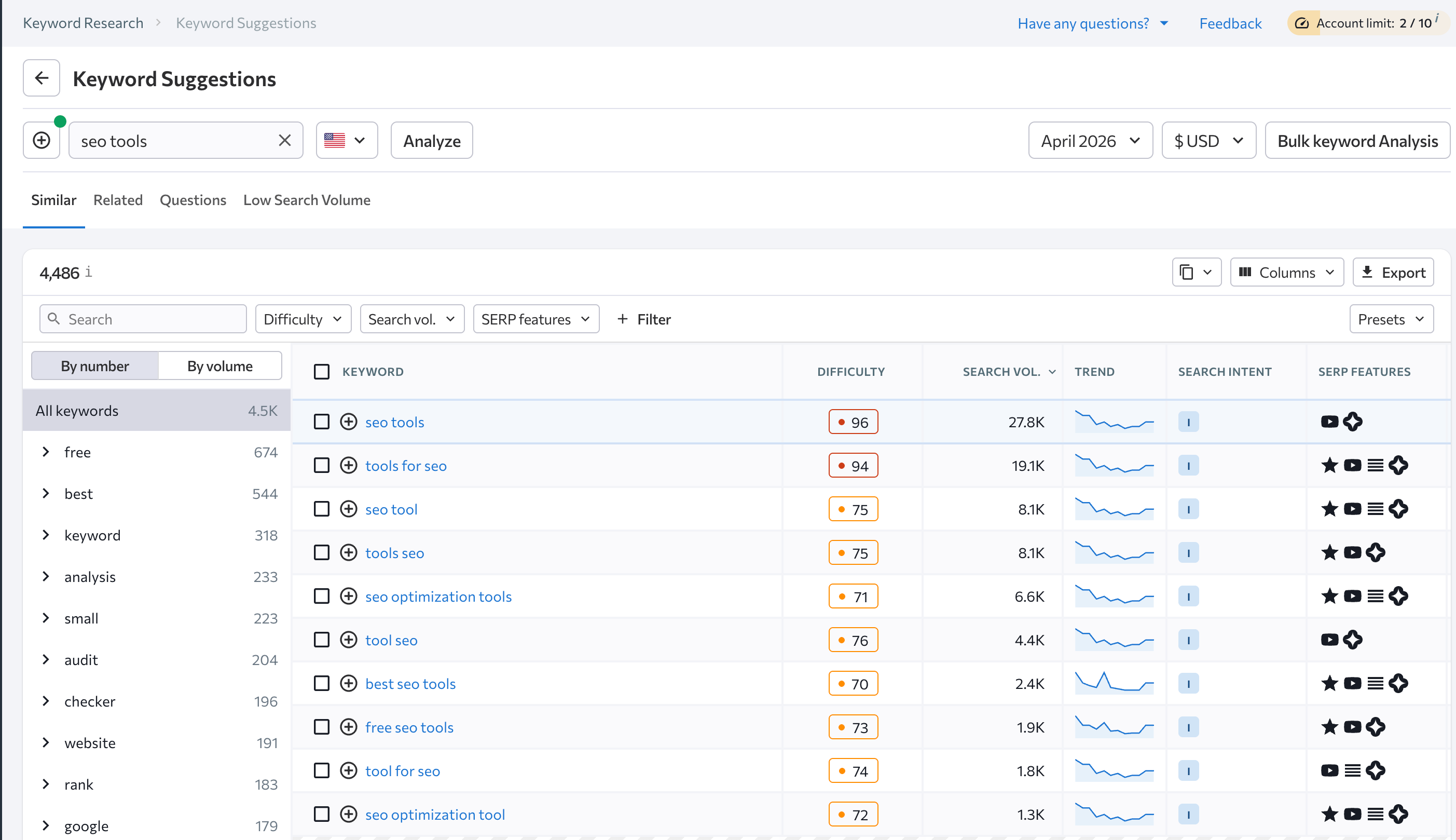Screen dimensions: 1456x840
Task: Expand the 'audit' keyword group
Action: (x=46, y=659)
